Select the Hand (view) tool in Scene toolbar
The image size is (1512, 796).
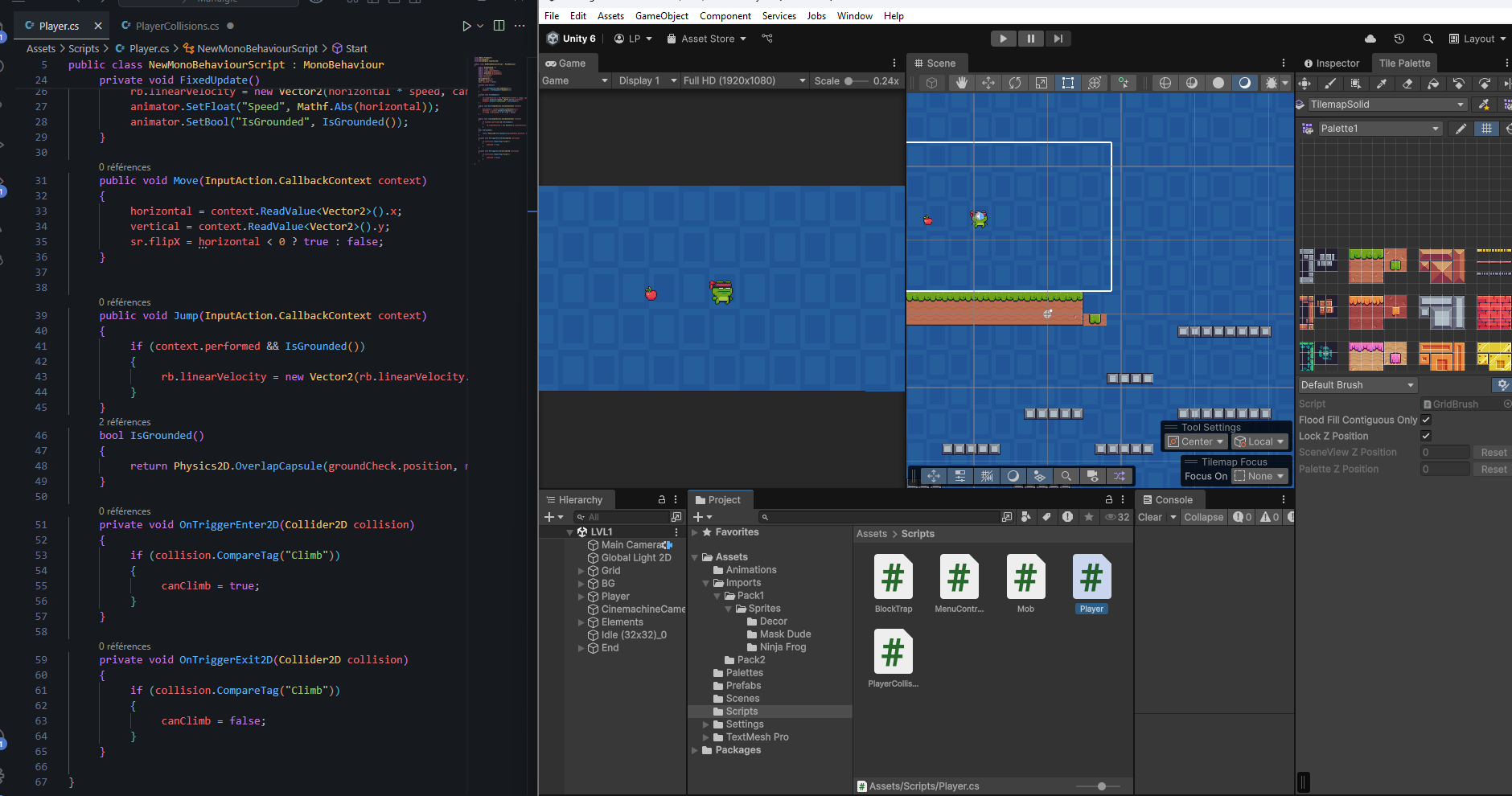961,83
